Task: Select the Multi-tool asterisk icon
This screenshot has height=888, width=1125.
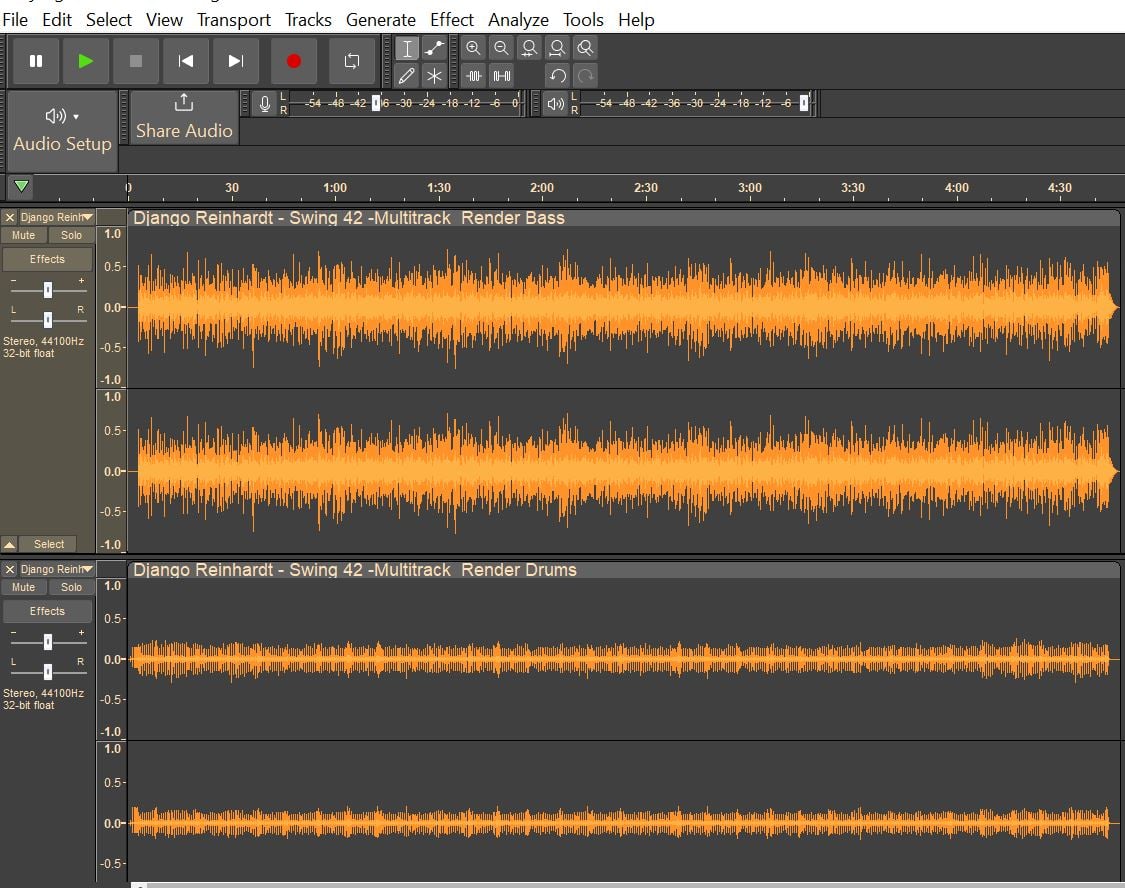Action: [434, 75]
